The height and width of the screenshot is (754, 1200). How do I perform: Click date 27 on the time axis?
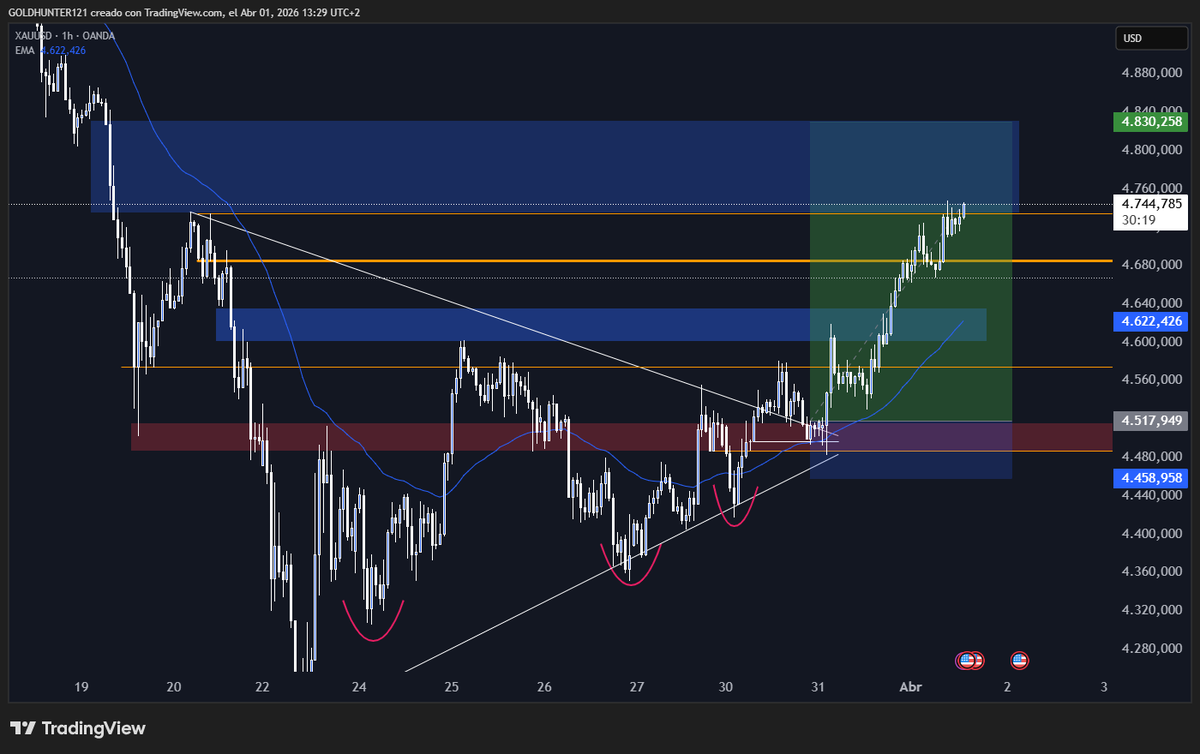(x=637, y=687)
